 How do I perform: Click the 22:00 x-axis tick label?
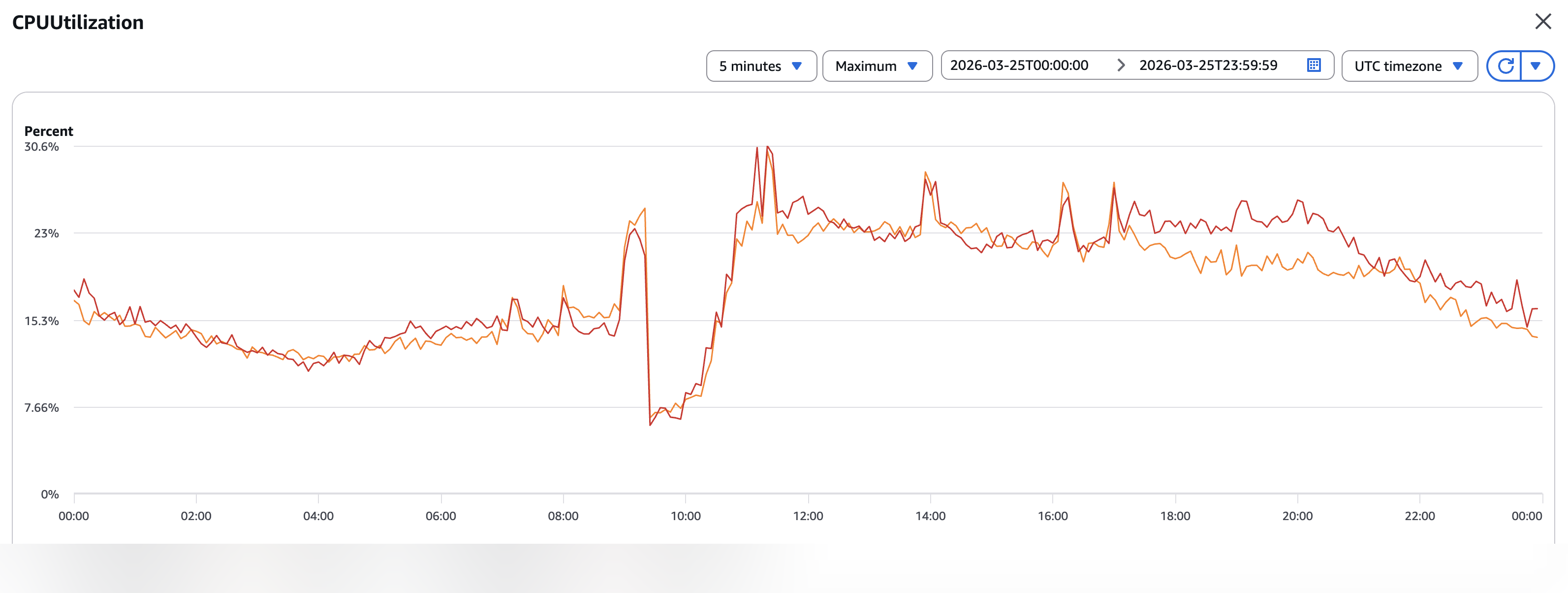[1419, 516]
